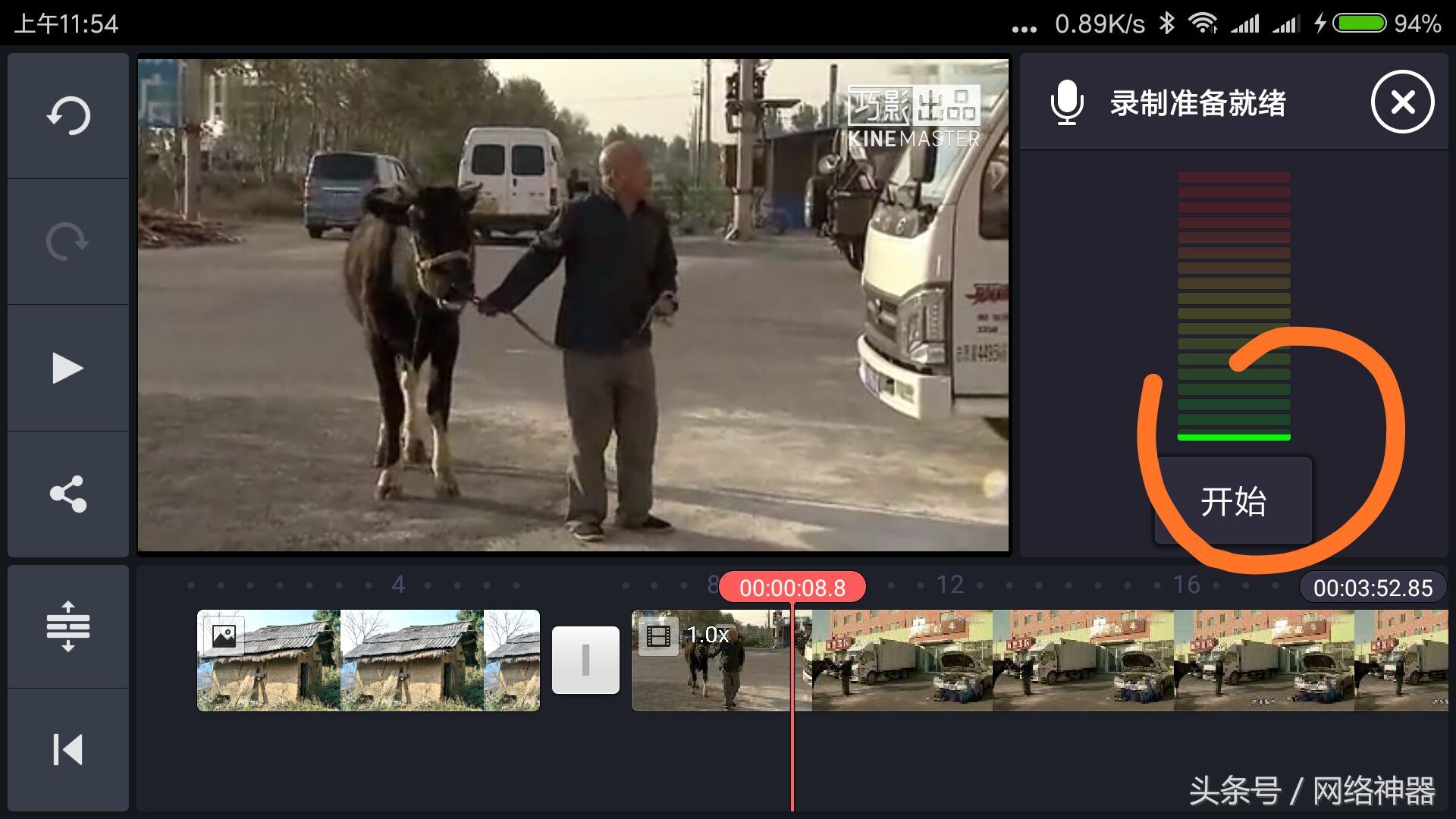
Task: Close the voice recording panel
Action: pyautogui.click(x=1402, y=102)
